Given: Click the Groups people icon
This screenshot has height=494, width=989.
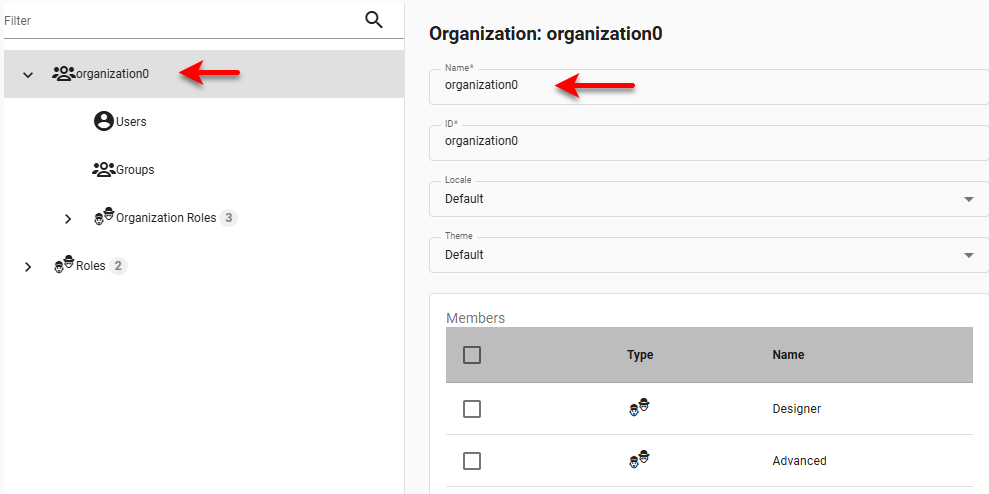Looking at the screenshot, I should 103,170.
